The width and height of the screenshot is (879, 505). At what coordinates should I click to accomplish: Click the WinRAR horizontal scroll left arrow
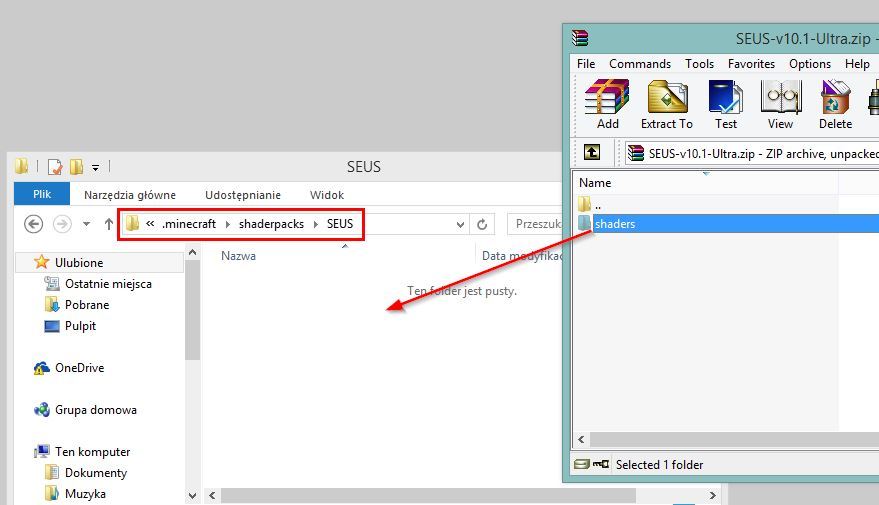point(581,439)
